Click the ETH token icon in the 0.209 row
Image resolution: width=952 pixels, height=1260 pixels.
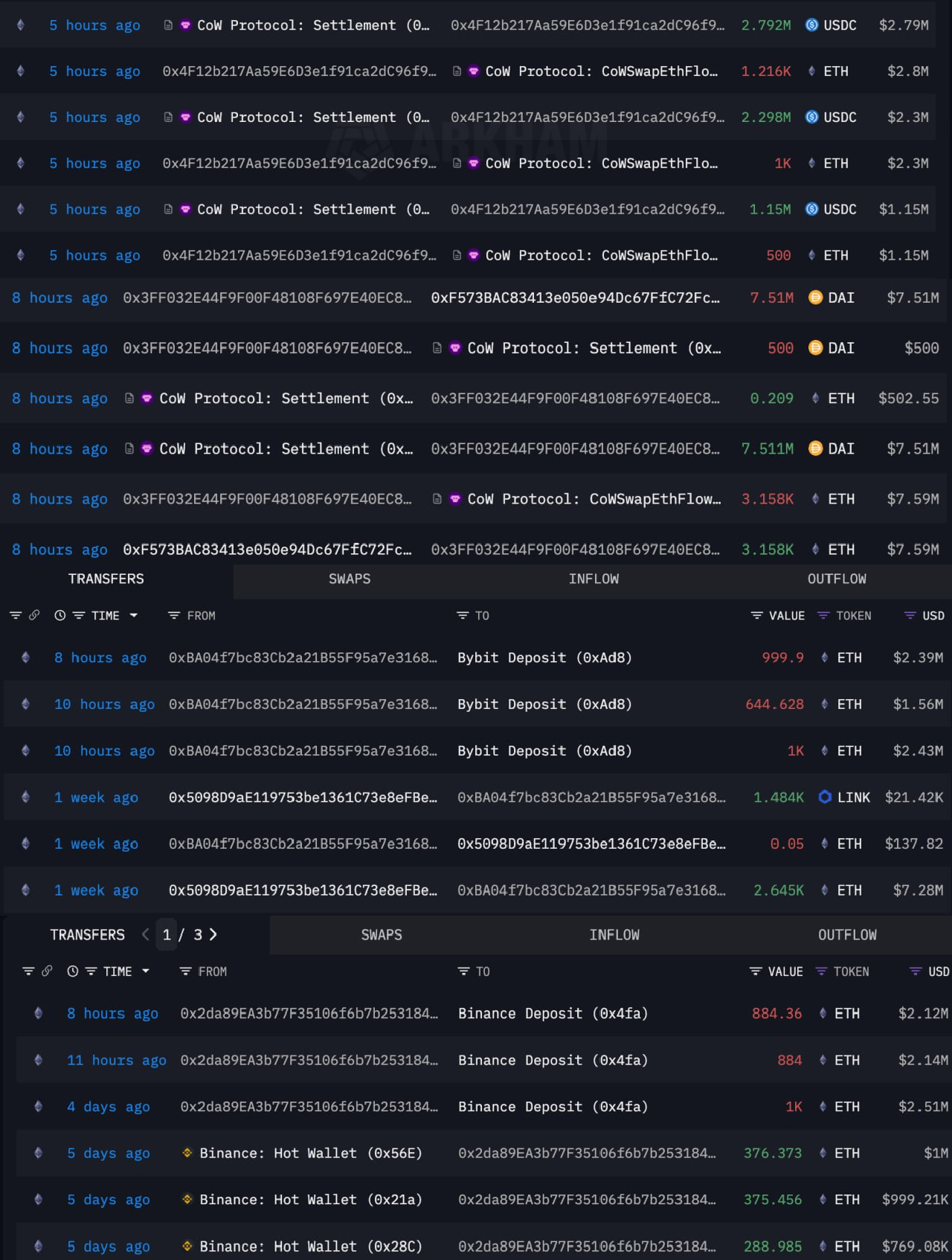[x=815, y=399]
